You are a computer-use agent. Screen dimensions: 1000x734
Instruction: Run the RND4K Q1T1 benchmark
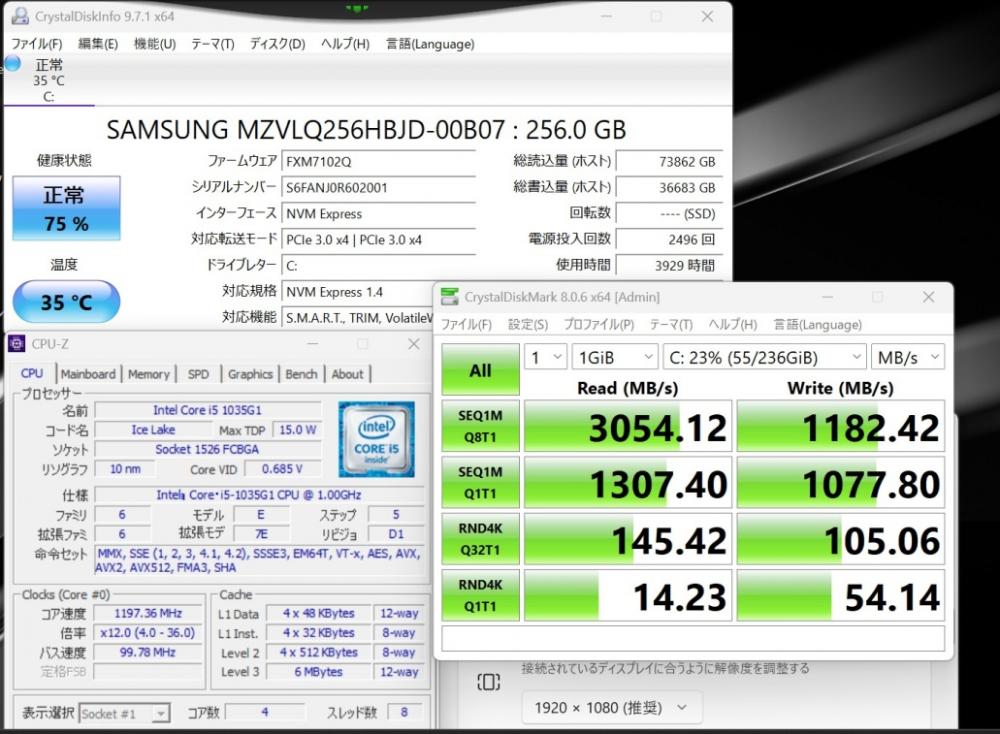(x=480, y=595)
